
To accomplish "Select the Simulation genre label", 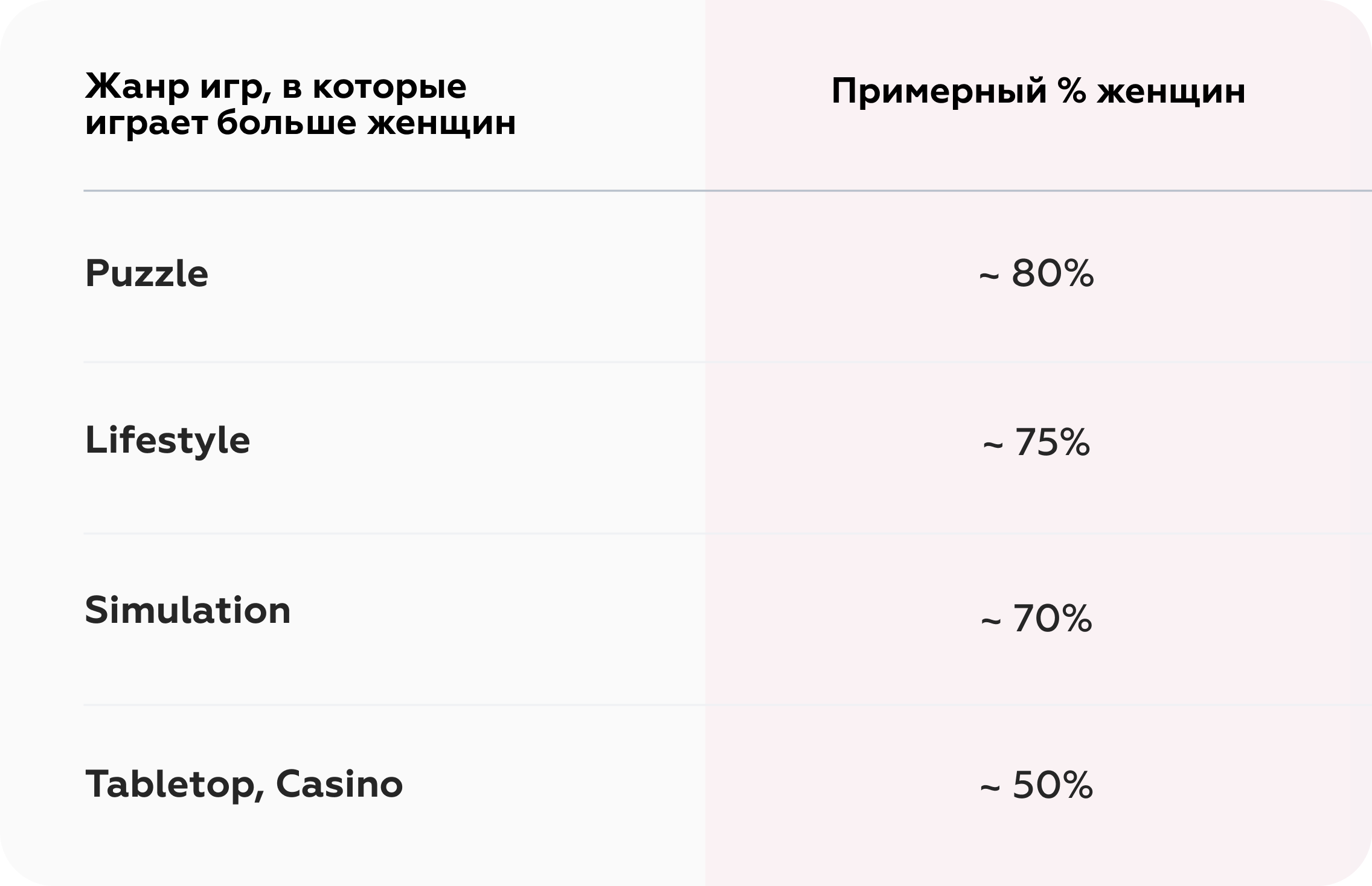I will click(x=188, y=610).
